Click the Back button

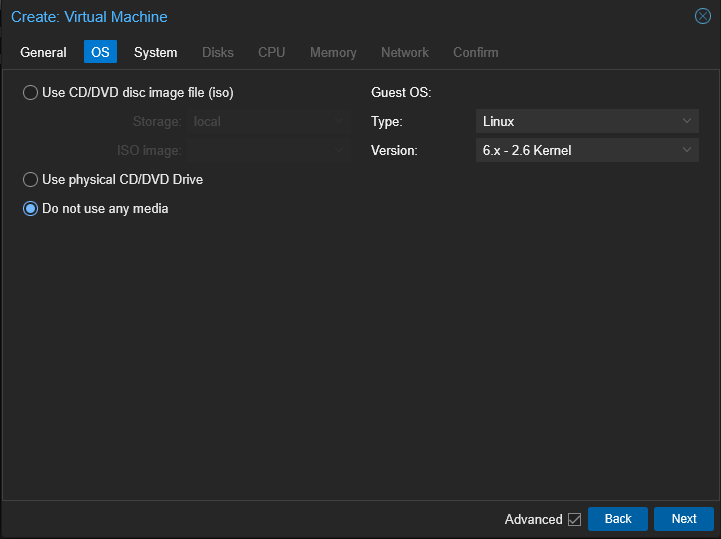(618, 519)
